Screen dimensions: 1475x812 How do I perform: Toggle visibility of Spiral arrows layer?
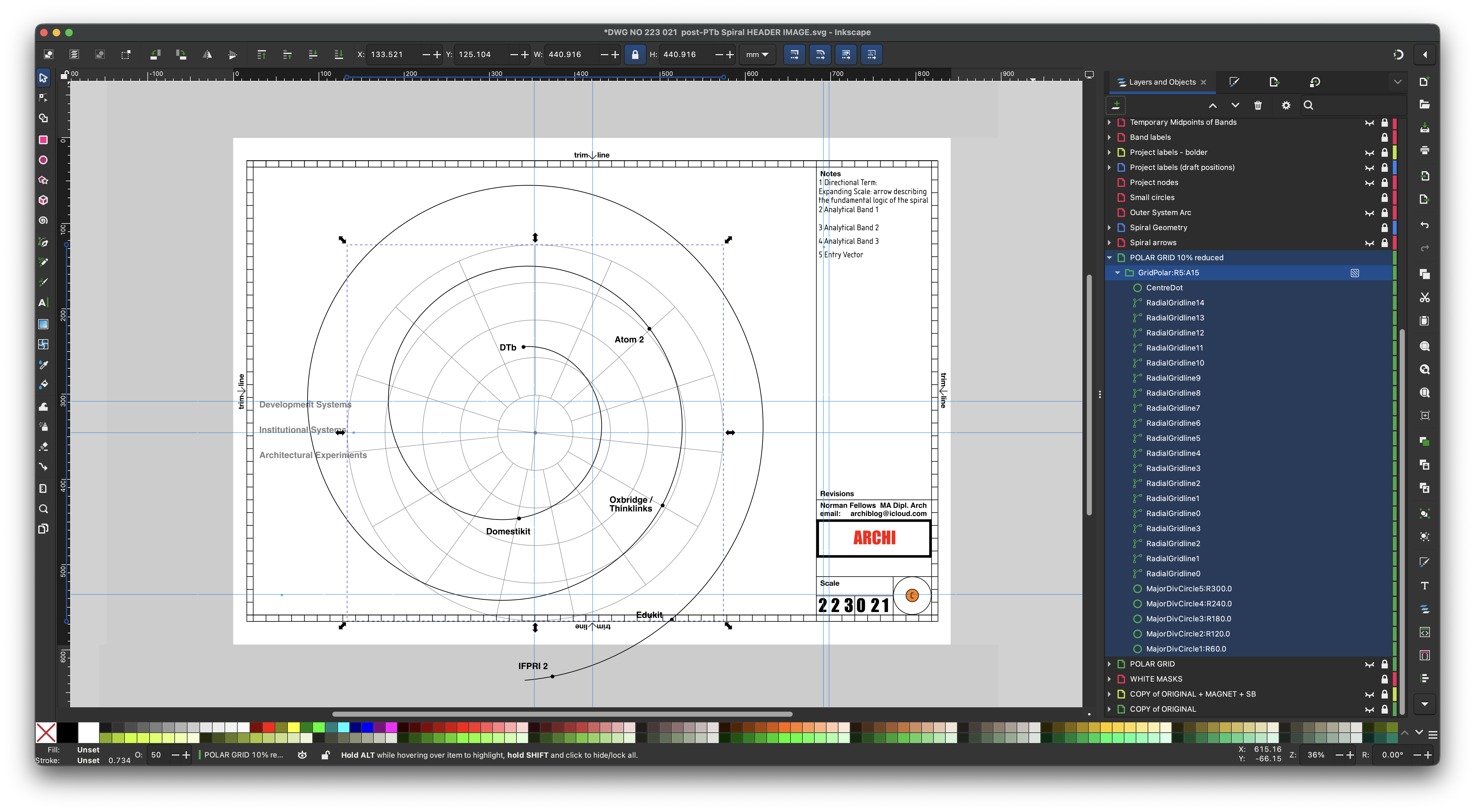pyautogui.click(x=1369, y=243)
